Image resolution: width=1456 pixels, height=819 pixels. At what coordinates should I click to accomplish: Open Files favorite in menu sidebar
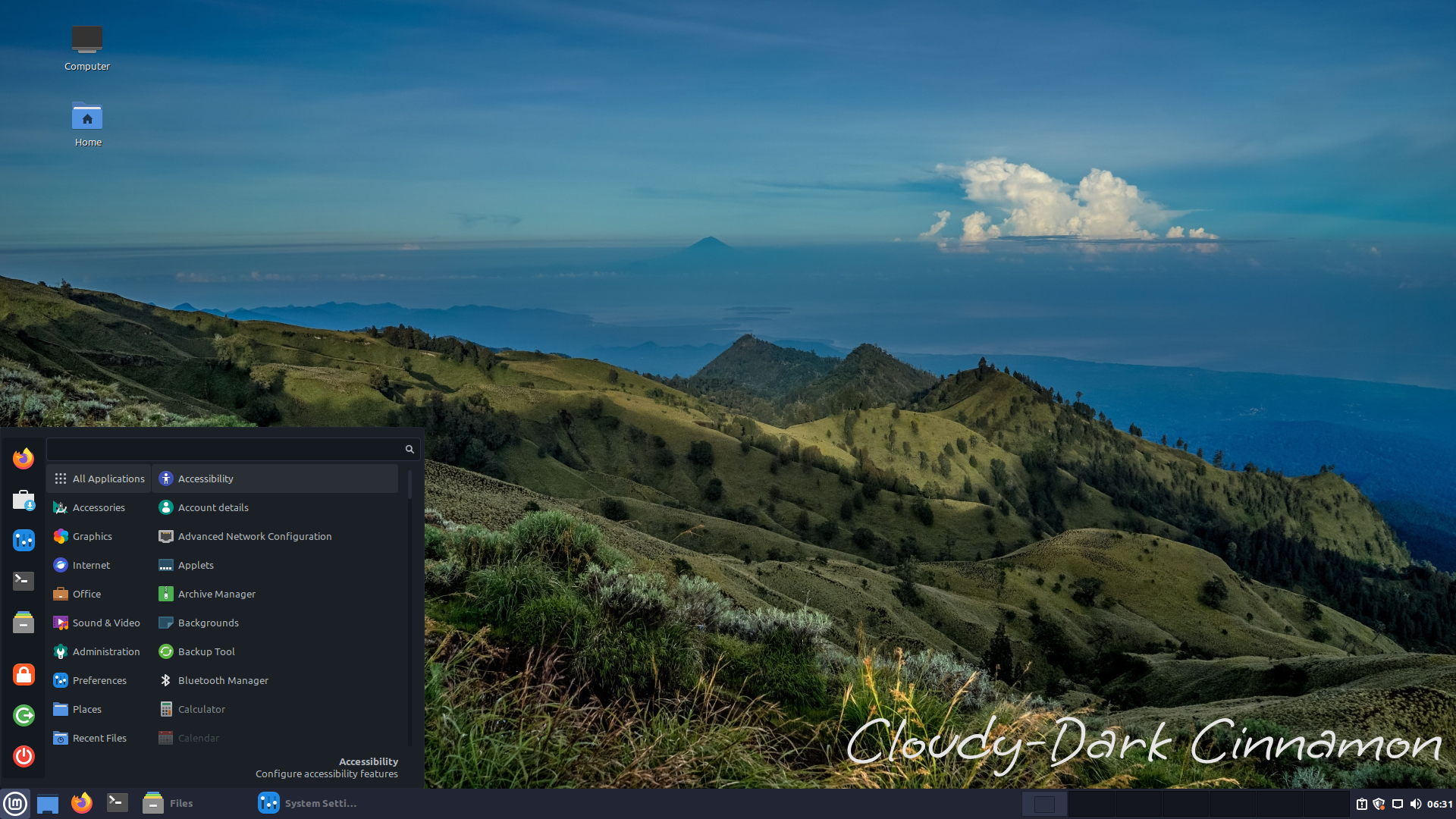[24, 622]
